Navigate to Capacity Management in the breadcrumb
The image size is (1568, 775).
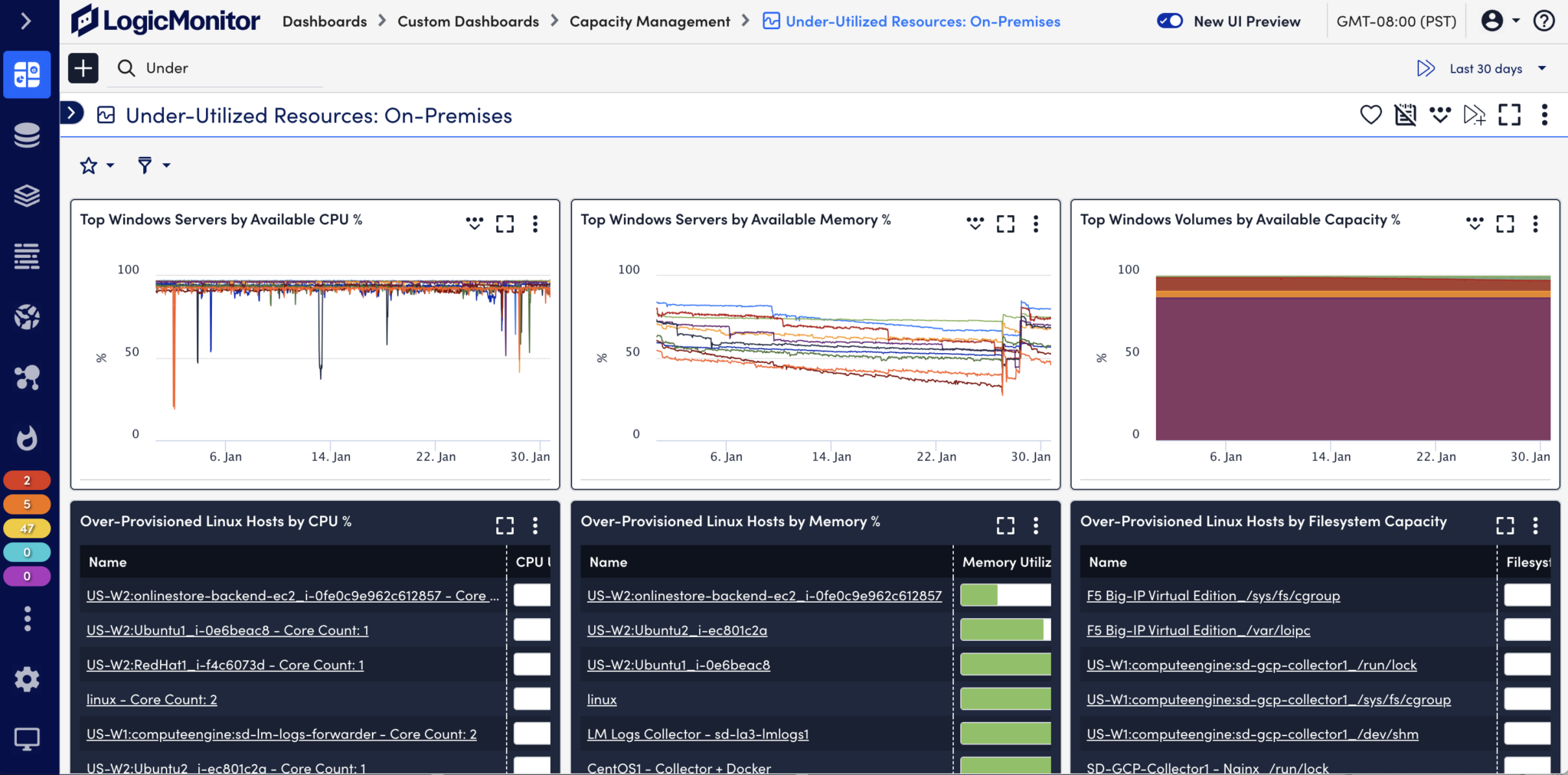coord(649,21)
